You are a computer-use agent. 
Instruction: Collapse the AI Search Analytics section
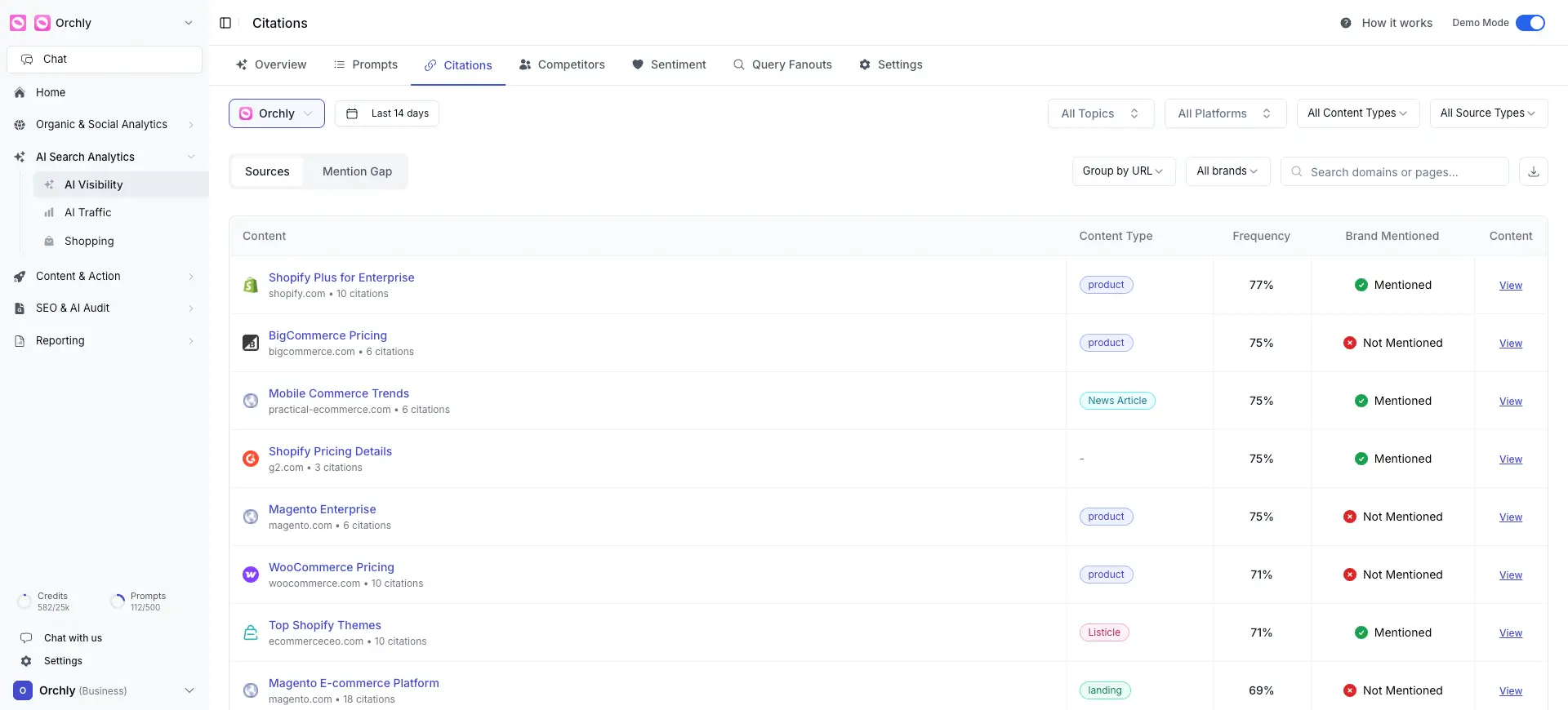[190, 157]
